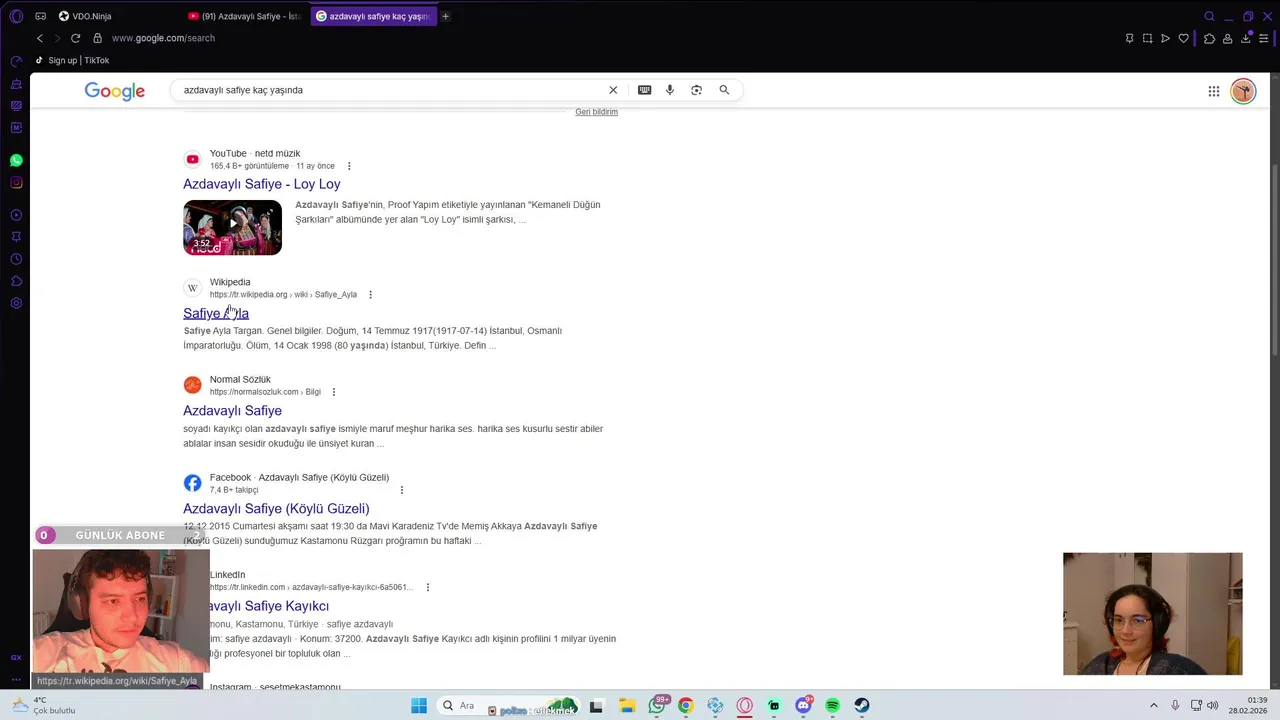The image size is (1280, 720).
Task: Open weather widget 4°C Çok bulutlu
Action: click(43, 706)
